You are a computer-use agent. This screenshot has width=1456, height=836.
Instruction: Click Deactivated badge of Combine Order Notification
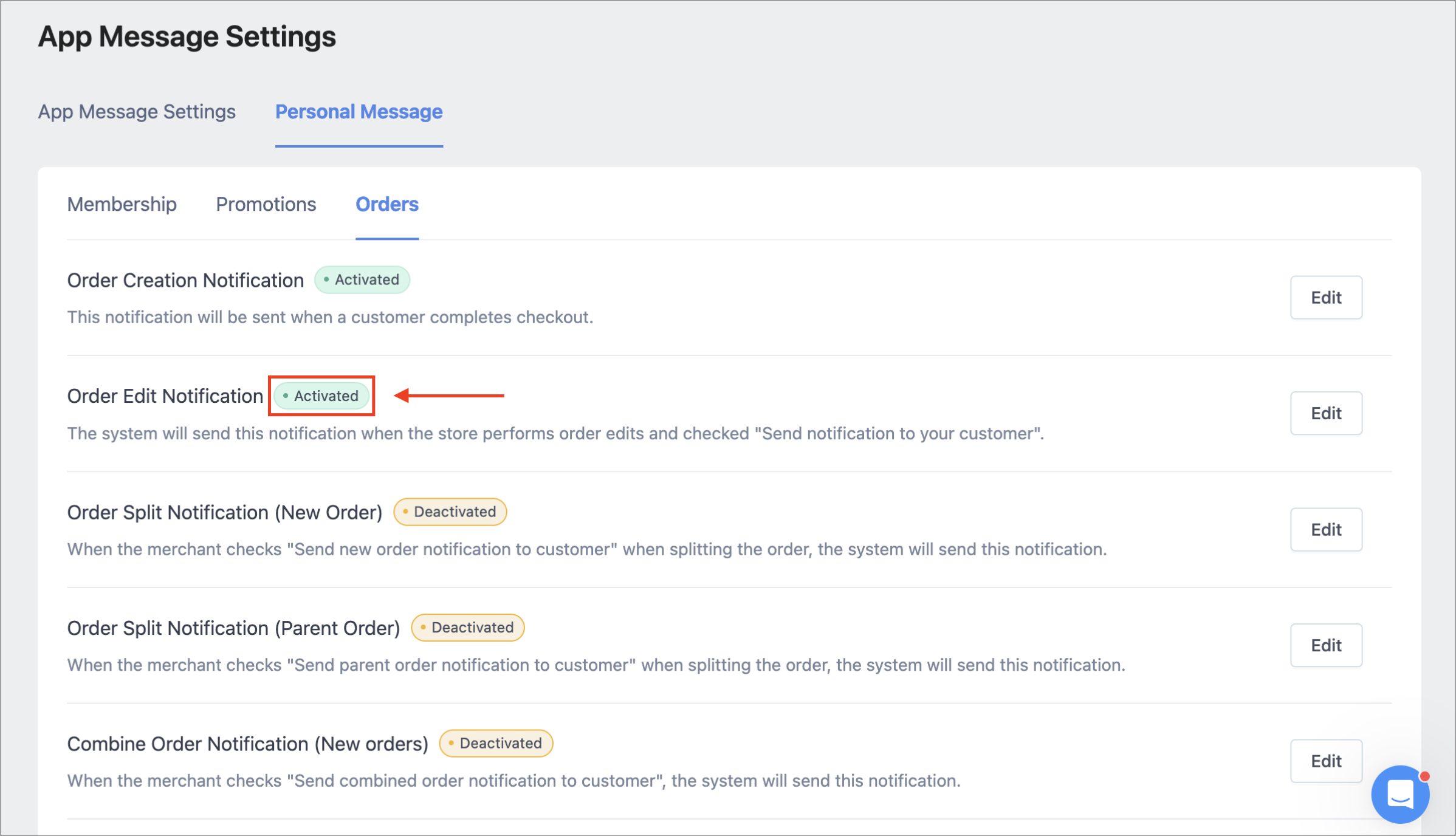point(496,743)
